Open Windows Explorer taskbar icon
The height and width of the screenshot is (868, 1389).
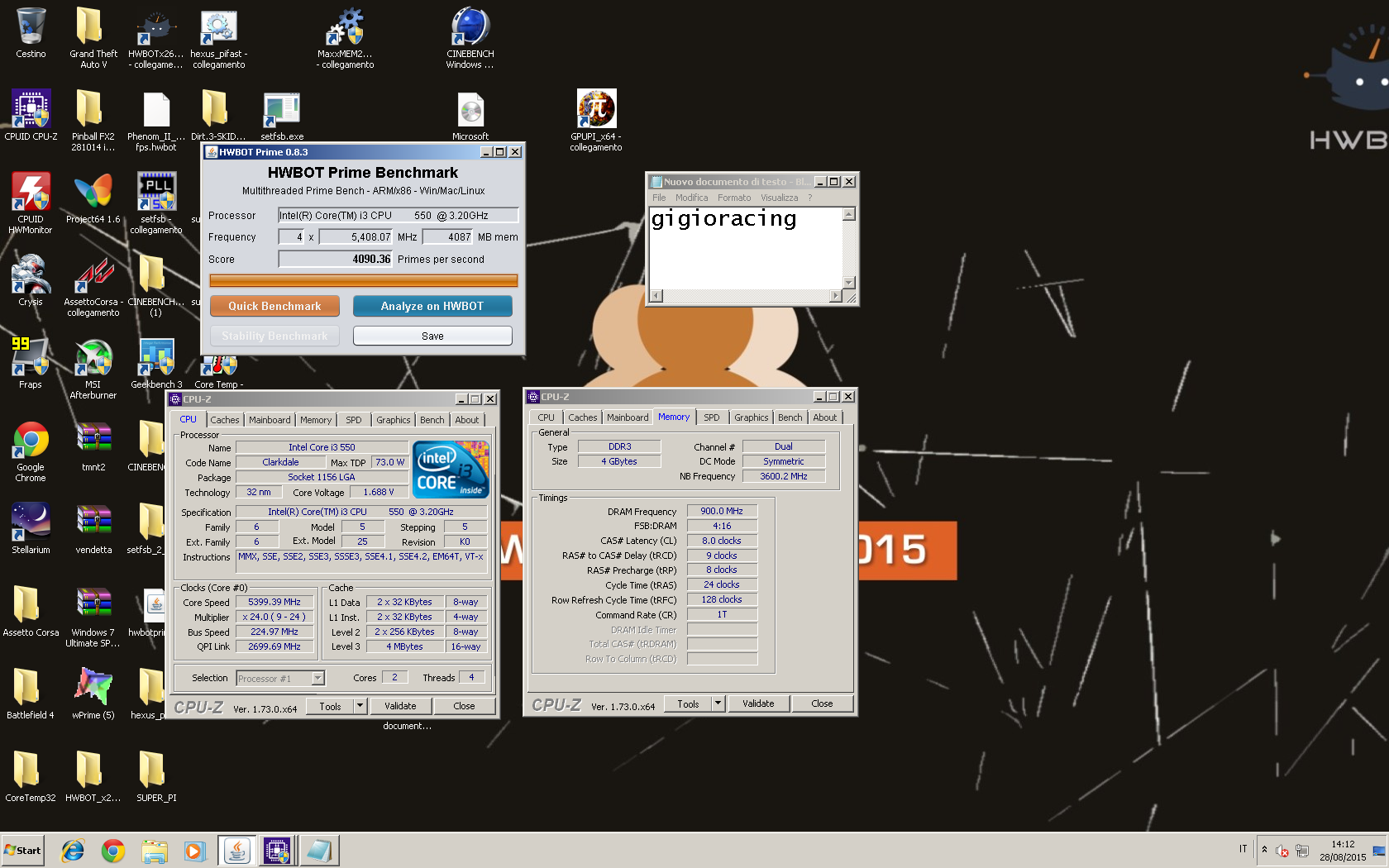pyautogui.click(x=155, y=850)
